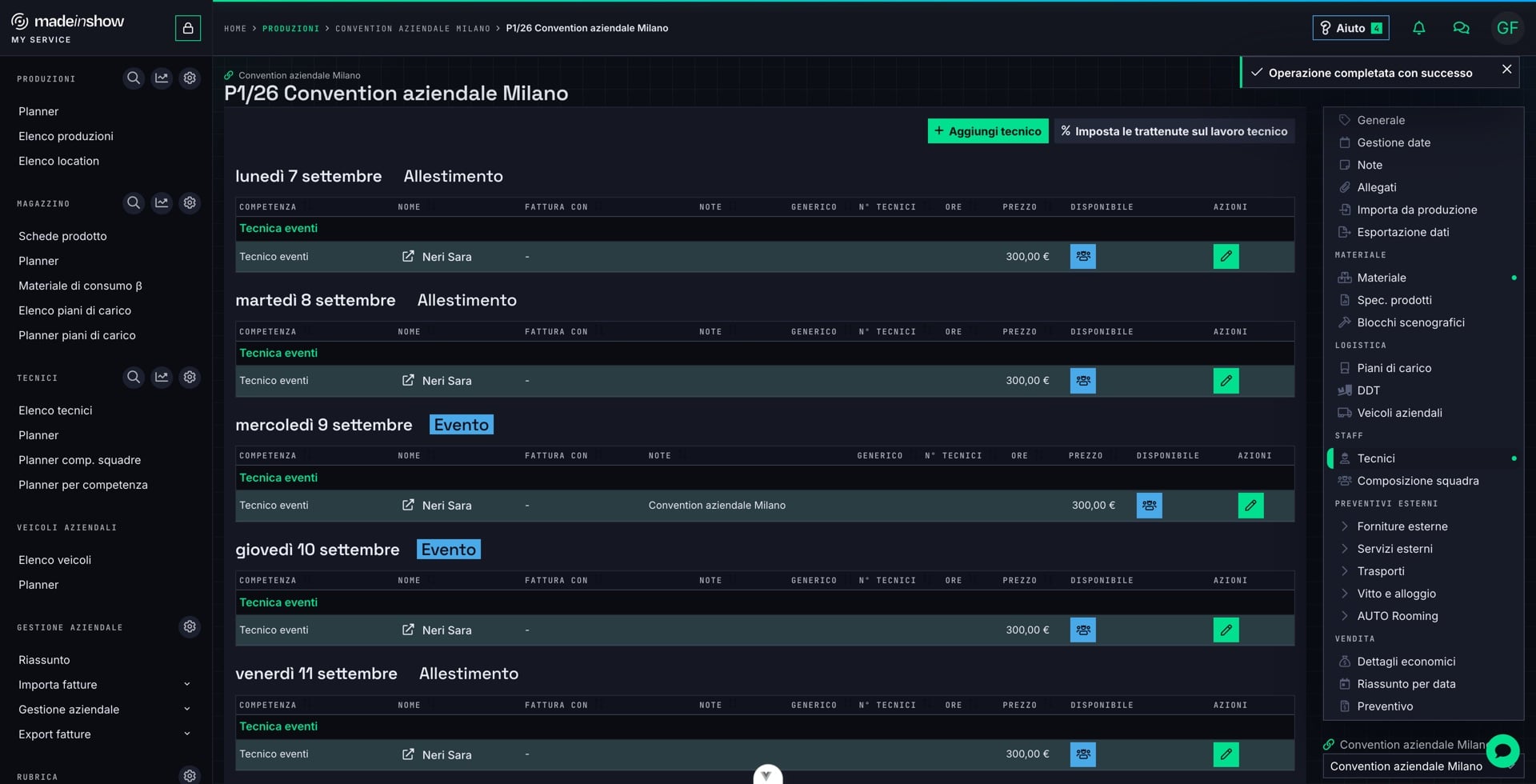Viewport: 1536px width, 784px height.
Task: Check availability for Neri Sara on giovedì 10 settembre
Action: [x=1082, y=630]
